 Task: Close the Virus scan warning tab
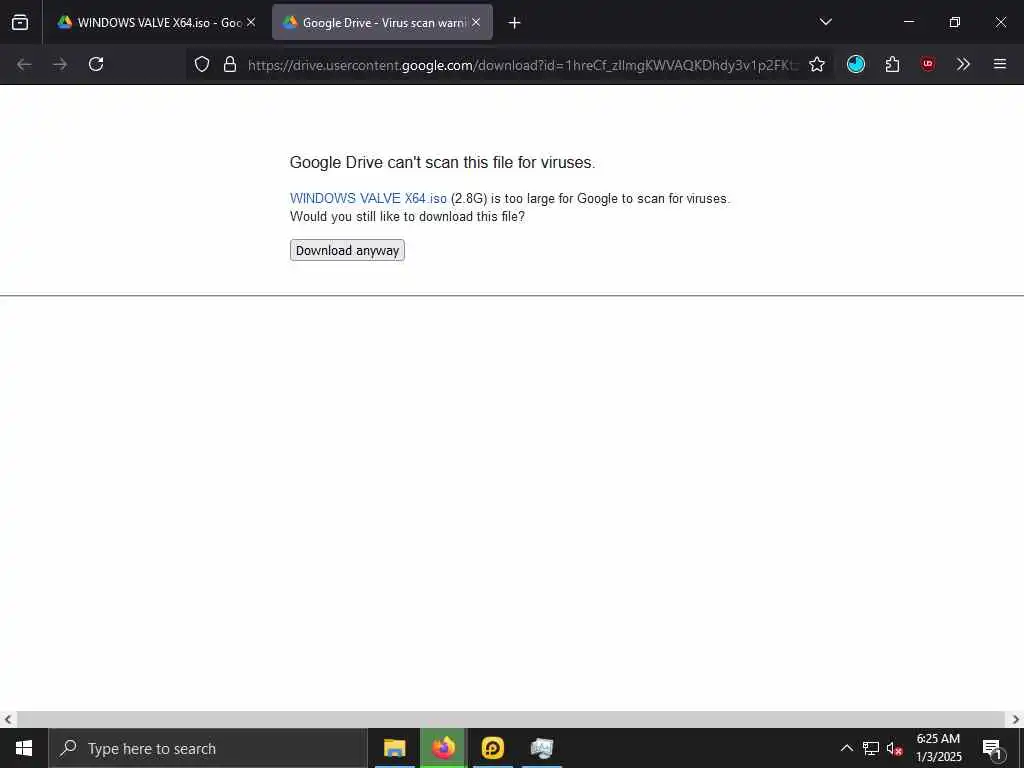pyautogui.click(x=476, y=22)
